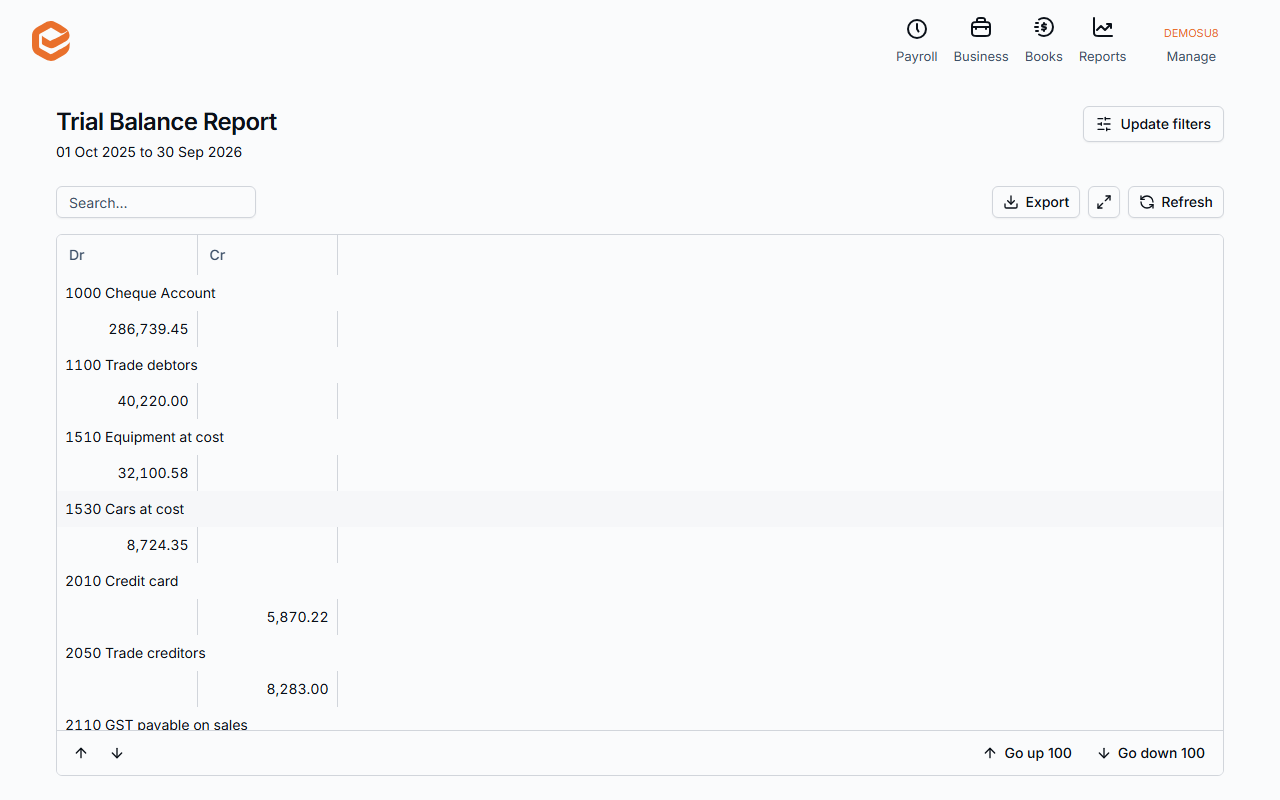Click the Update filters button
Screen dimensions: 1280x800
click(x=1153, y=124)
